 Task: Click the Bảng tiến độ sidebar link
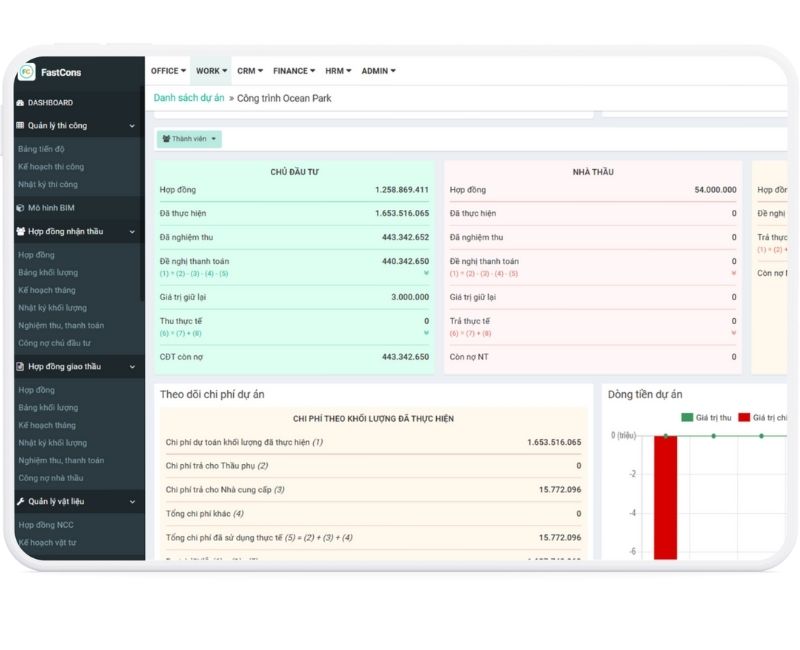click(x=40, y=148)
